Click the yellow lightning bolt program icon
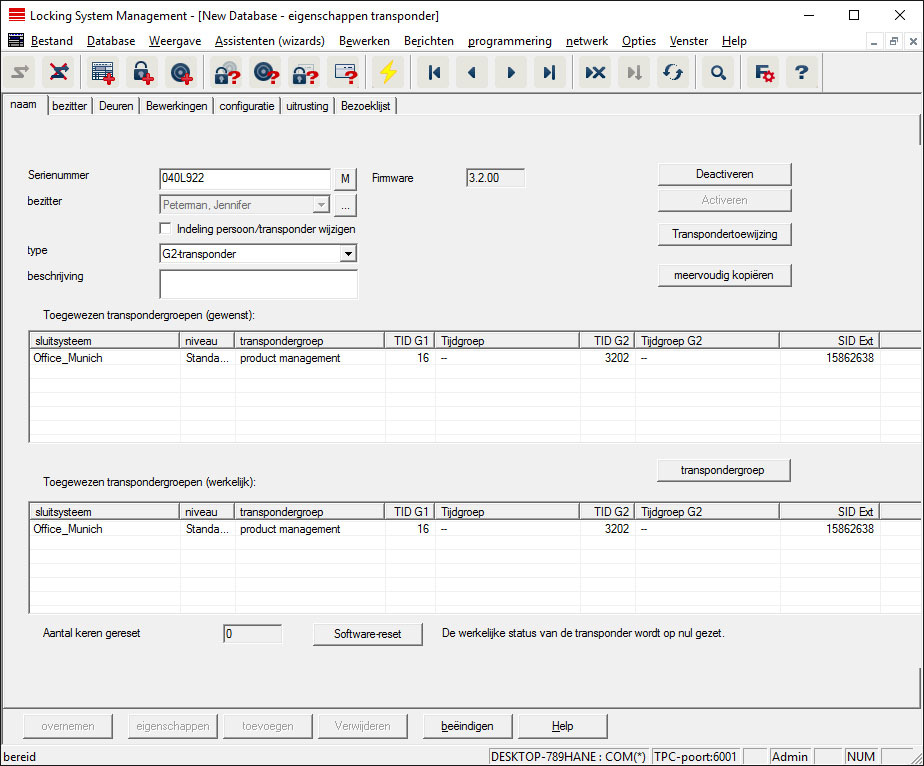Screen dimensions: 924x766 387,73
